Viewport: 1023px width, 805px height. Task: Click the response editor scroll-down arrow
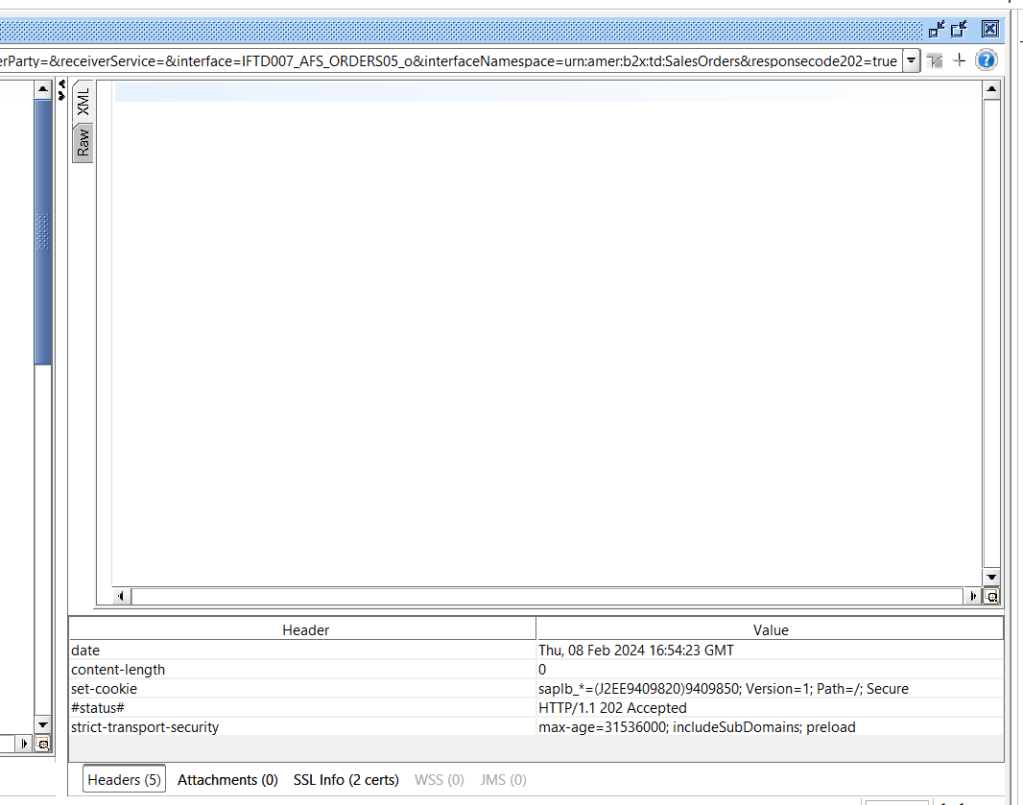pyautogui.click(x=992, y=577)
